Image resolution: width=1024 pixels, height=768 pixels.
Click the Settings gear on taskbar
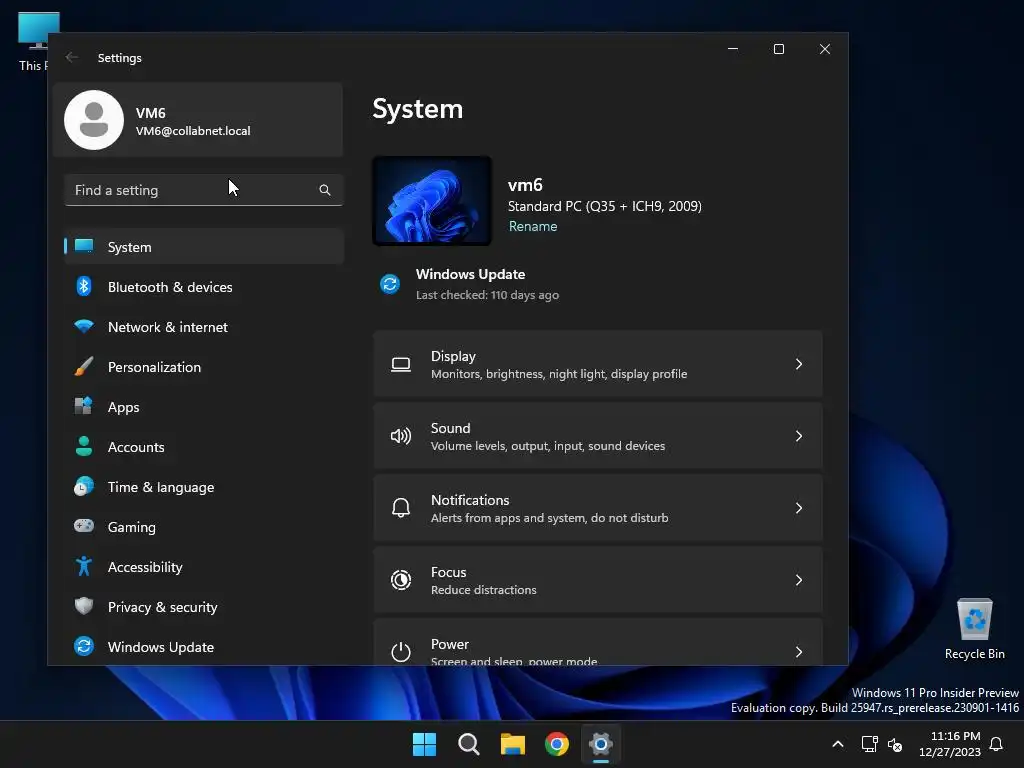click(x=601, y=744)
